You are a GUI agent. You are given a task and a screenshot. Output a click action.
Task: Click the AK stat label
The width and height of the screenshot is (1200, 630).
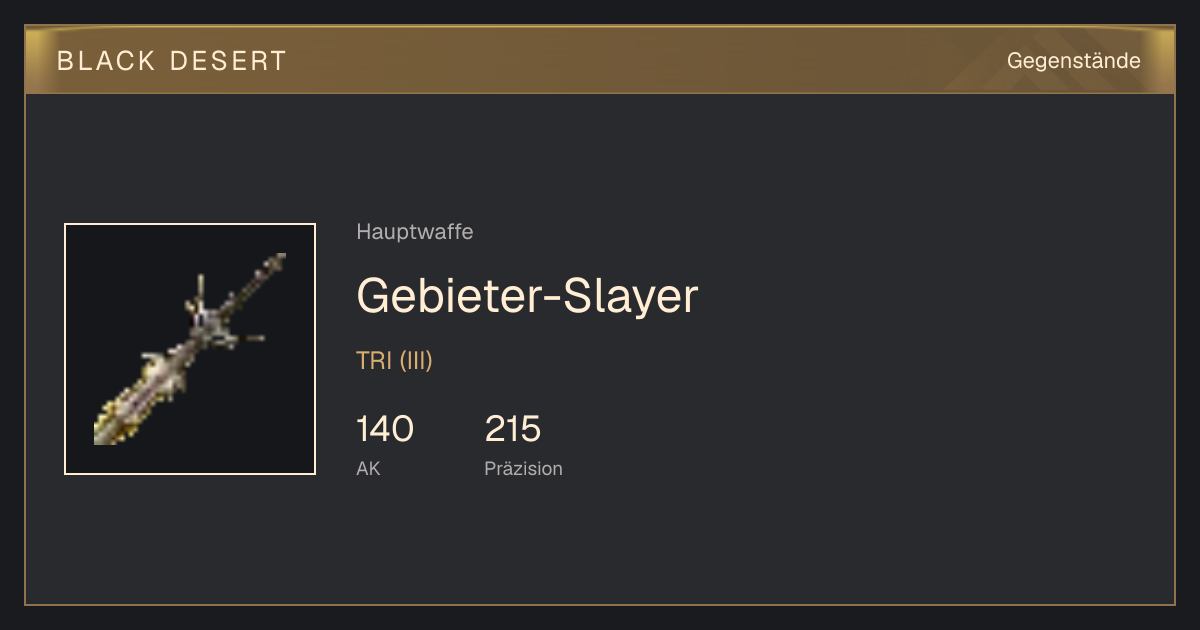point(368,468)
